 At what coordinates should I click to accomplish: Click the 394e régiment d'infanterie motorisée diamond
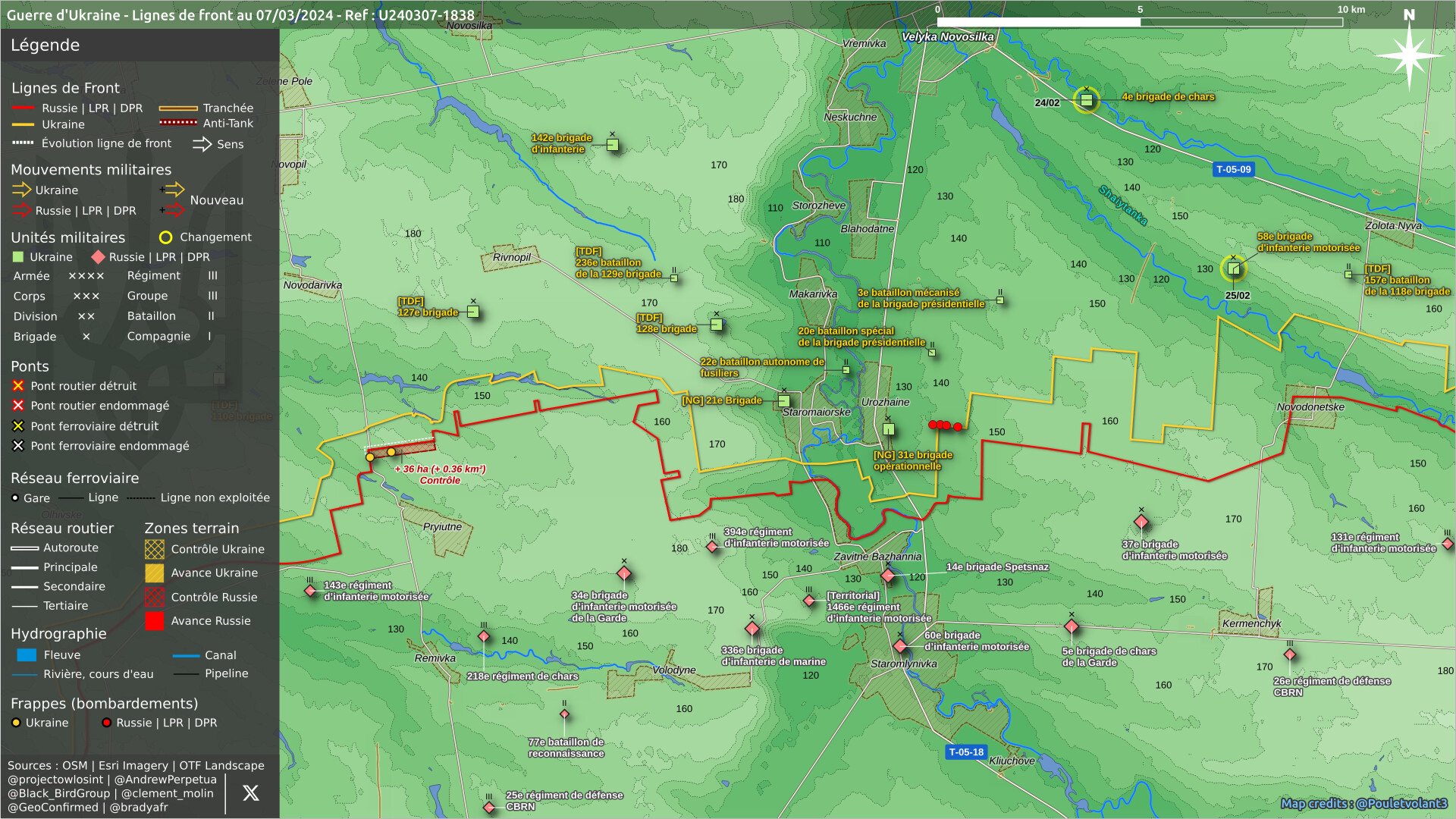pos(712,546)
